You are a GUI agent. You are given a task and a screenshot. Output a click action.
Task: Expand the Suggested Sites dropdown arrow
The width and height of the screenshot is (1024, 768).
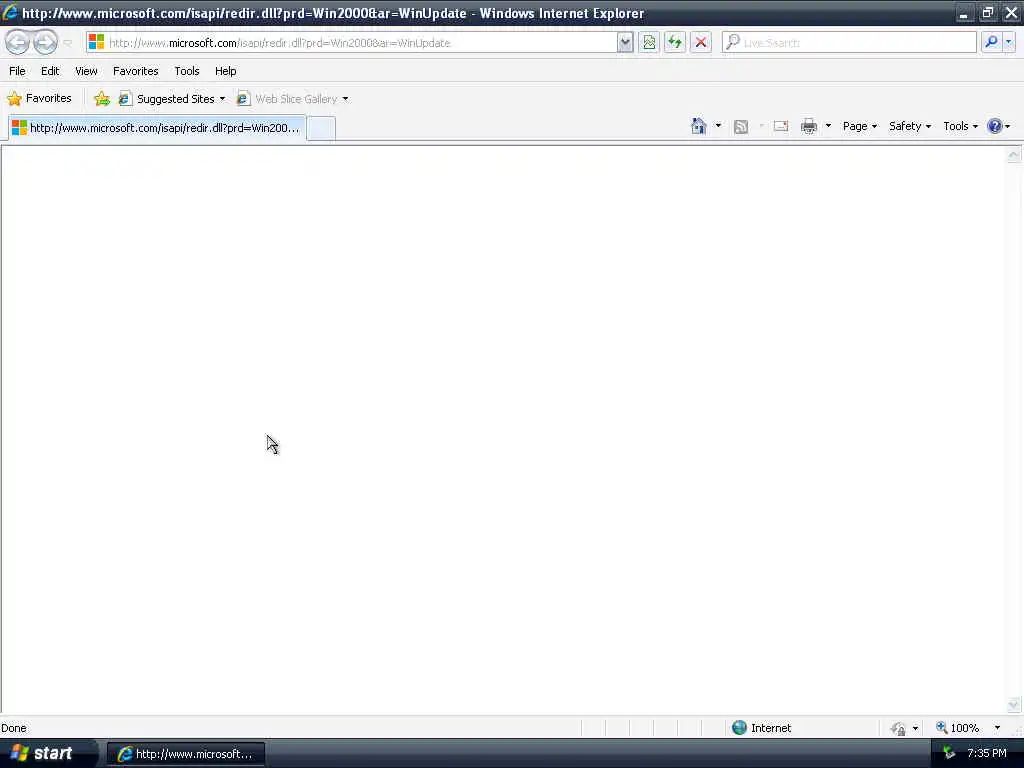click(222, 99)
